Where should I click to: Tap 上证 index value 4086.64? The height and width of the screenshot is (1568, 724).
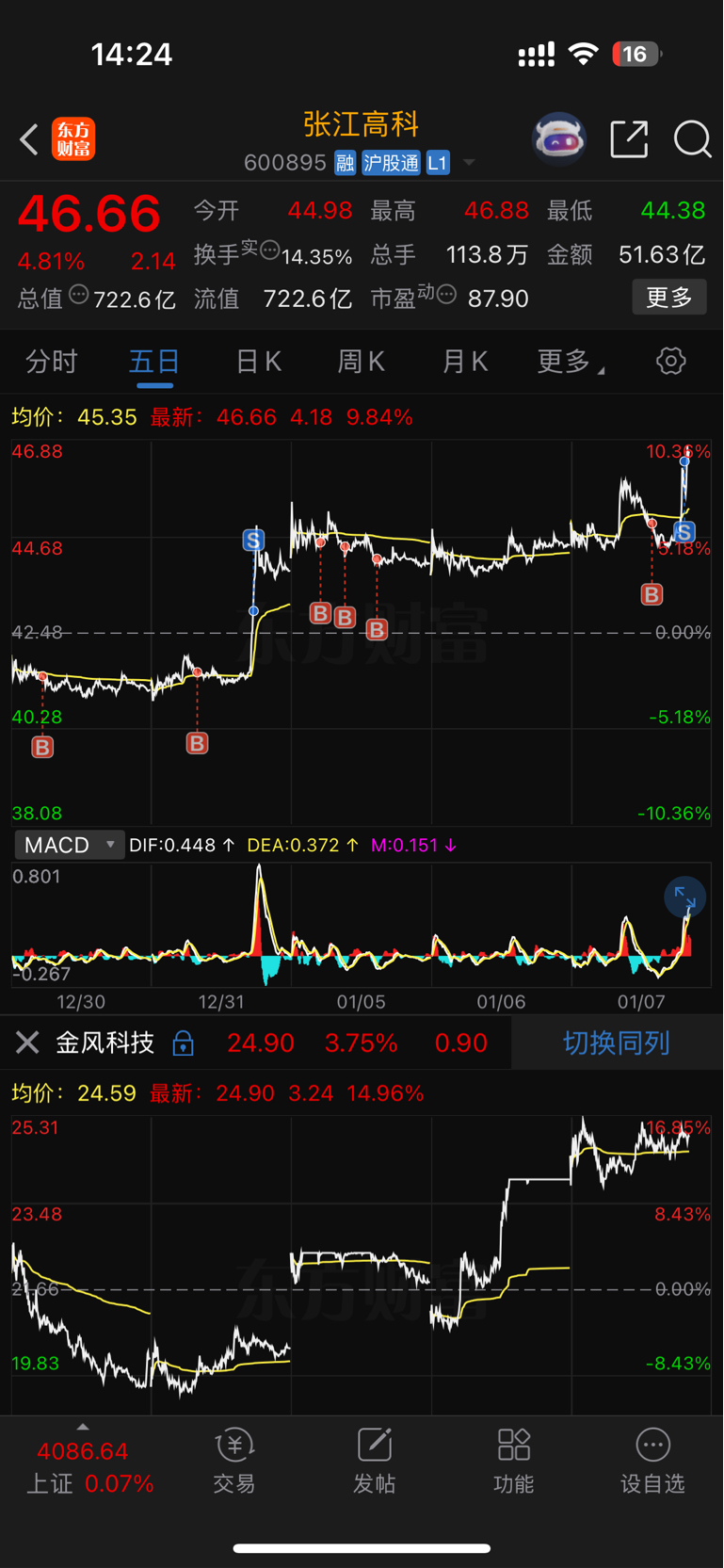[x=83, y=1450]
